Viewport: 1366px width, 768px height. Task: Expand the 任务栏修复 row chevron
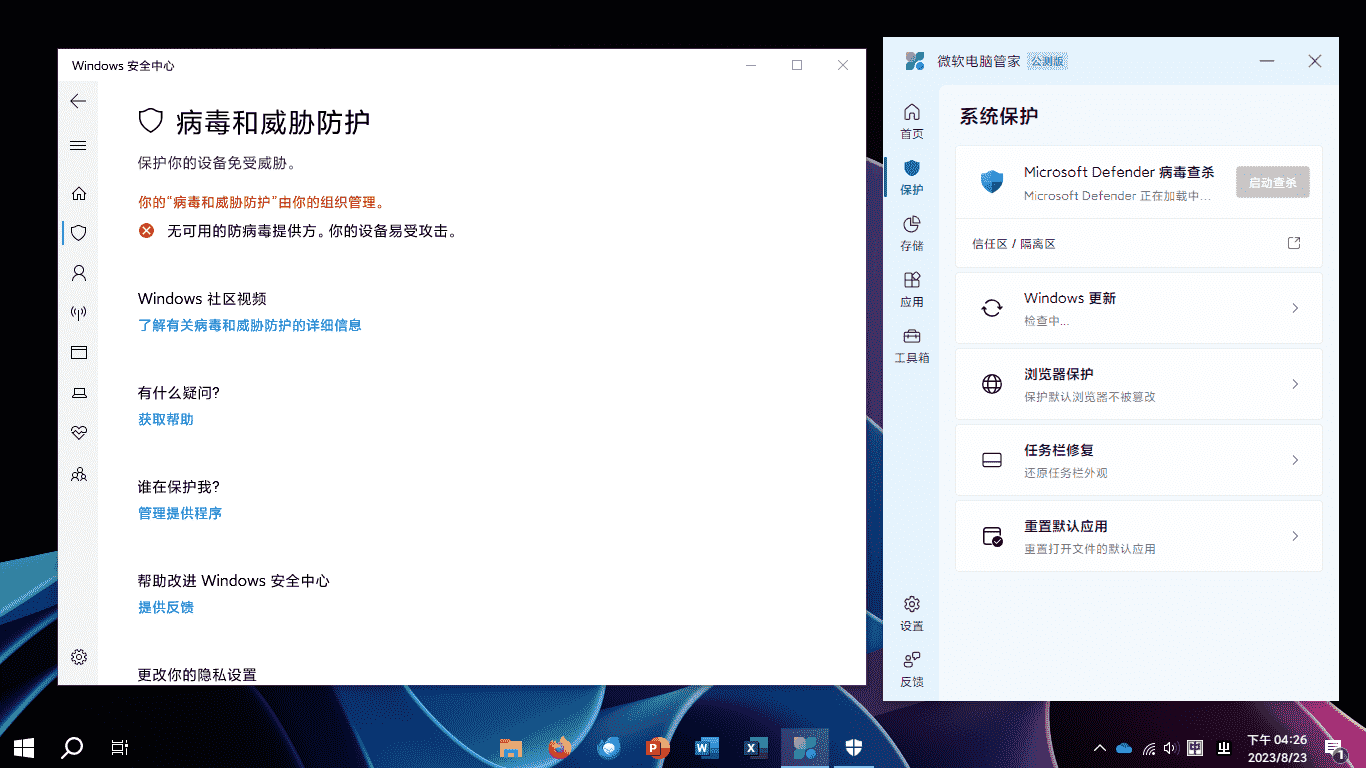click(x=1294, y=460)
